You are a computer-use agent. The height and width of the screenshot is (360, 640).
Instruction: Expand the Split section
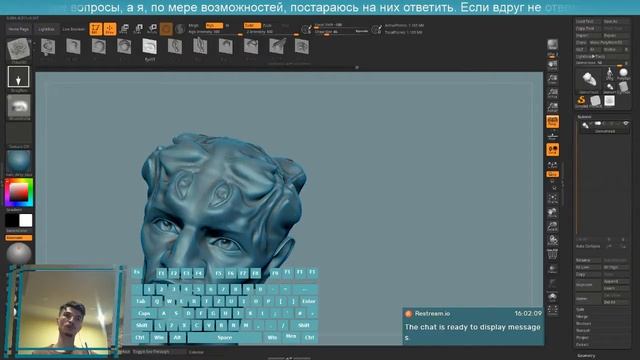[x=580, y=310]
